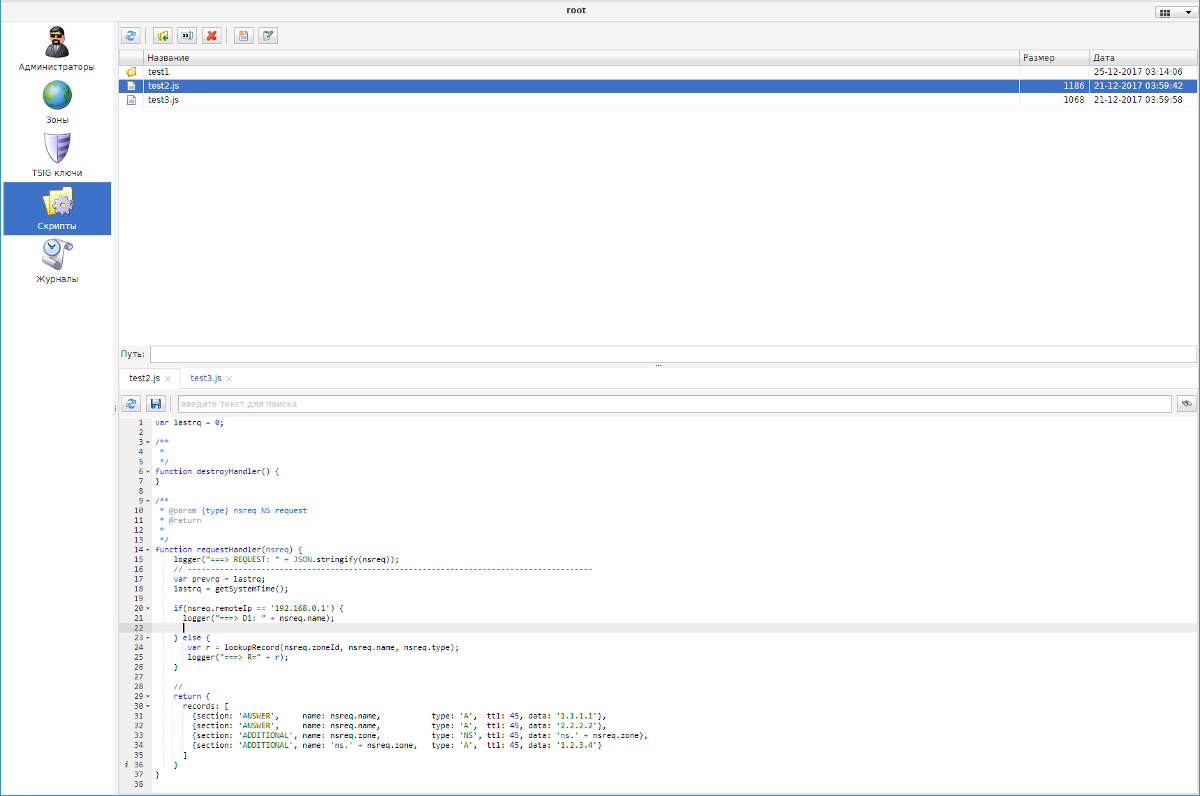
Task: Close the test2.js editor tab
Action: tap(167, 378)
